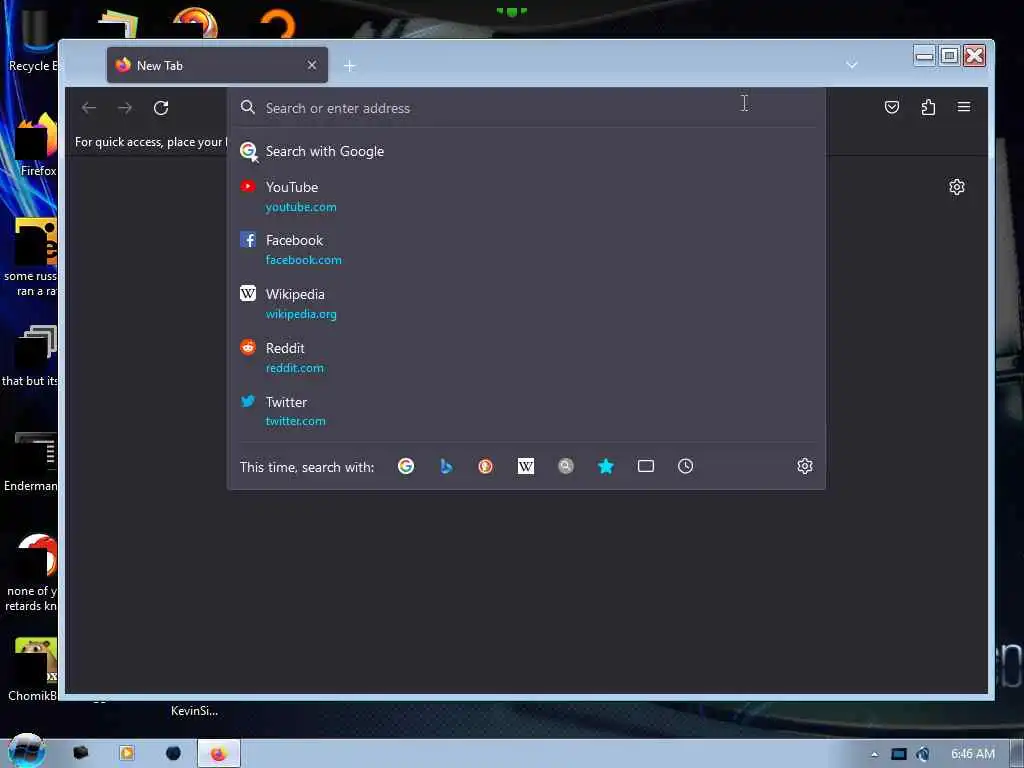Select the gray magnifier search engine icon
Image resolution: width=1024 pixels, height=768 pixels.
tap(566, 466)
